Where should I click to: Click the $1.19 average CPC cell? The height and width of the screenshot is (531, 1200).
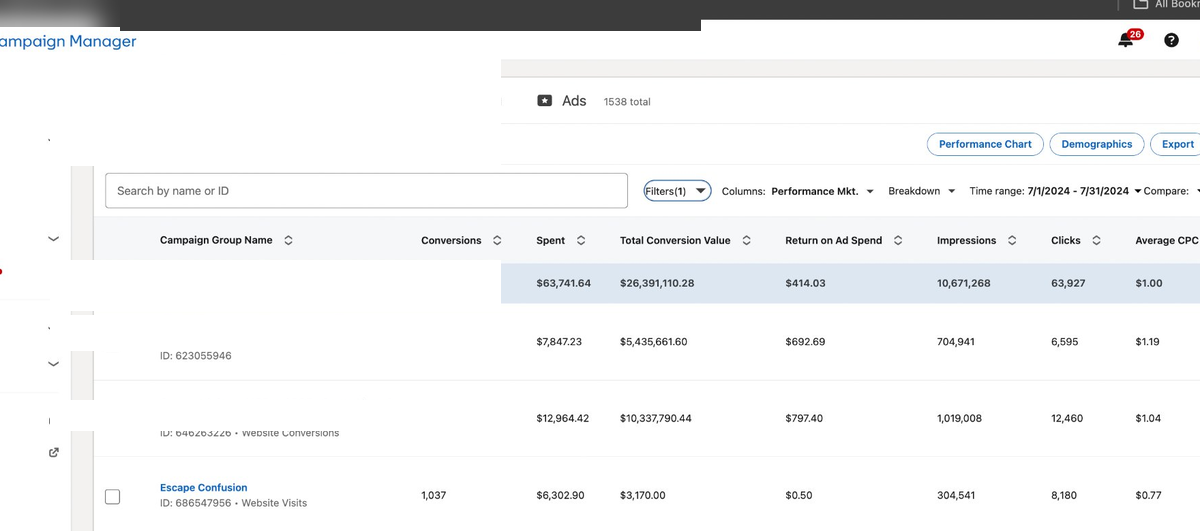(1147, 342)
